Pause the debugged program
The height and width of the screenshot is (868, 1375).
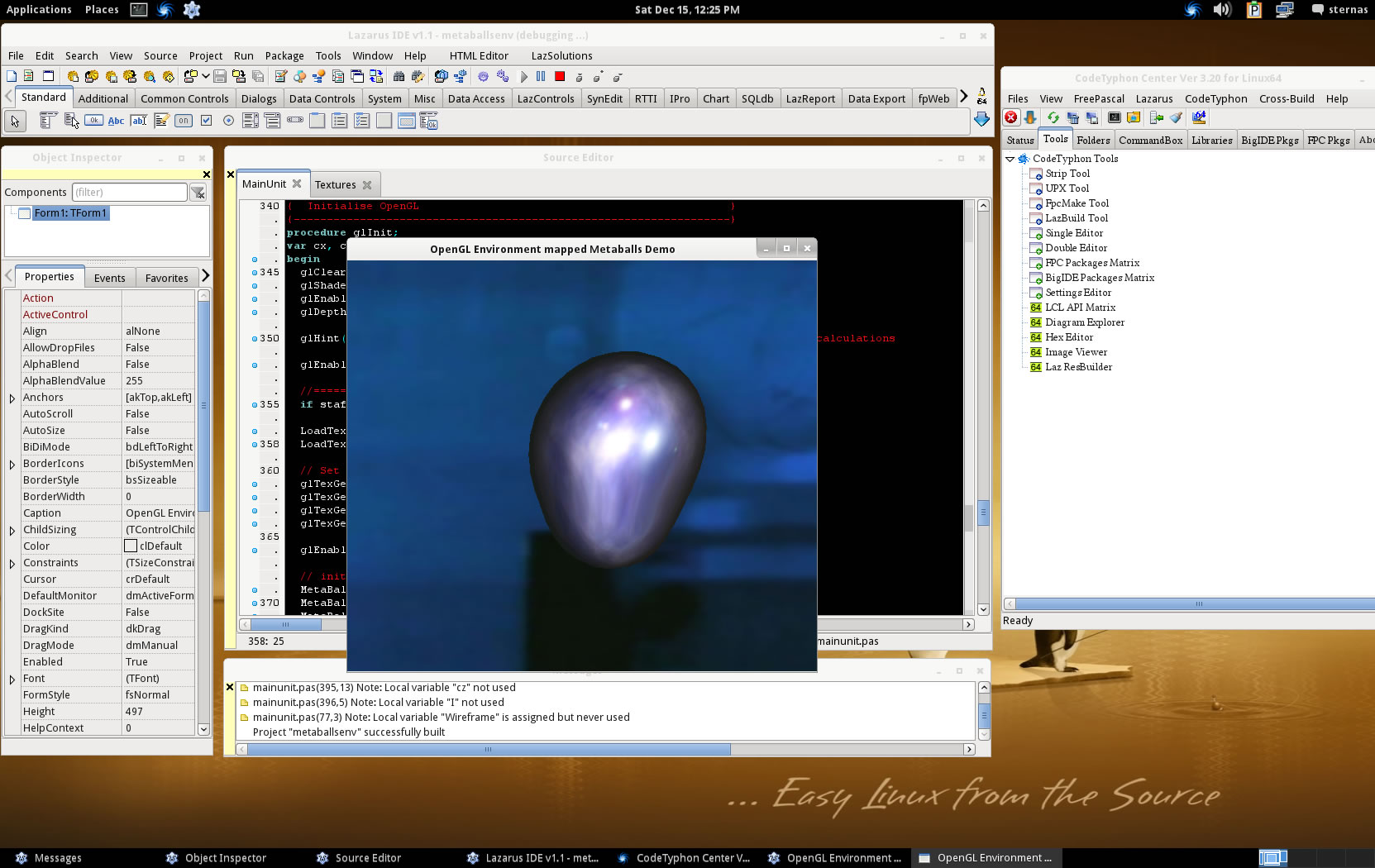(541, 76)
